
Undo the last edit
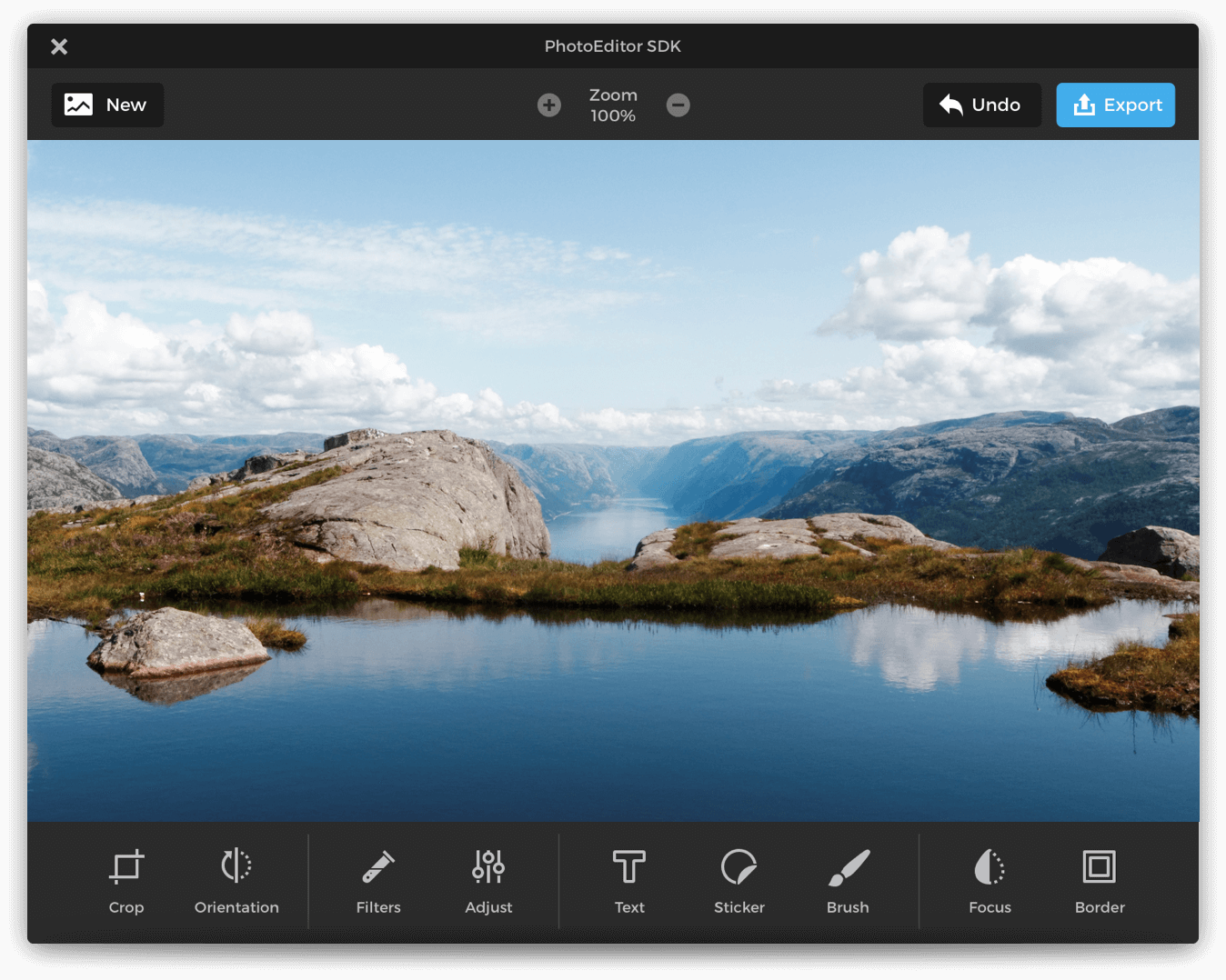pos(982,105)
